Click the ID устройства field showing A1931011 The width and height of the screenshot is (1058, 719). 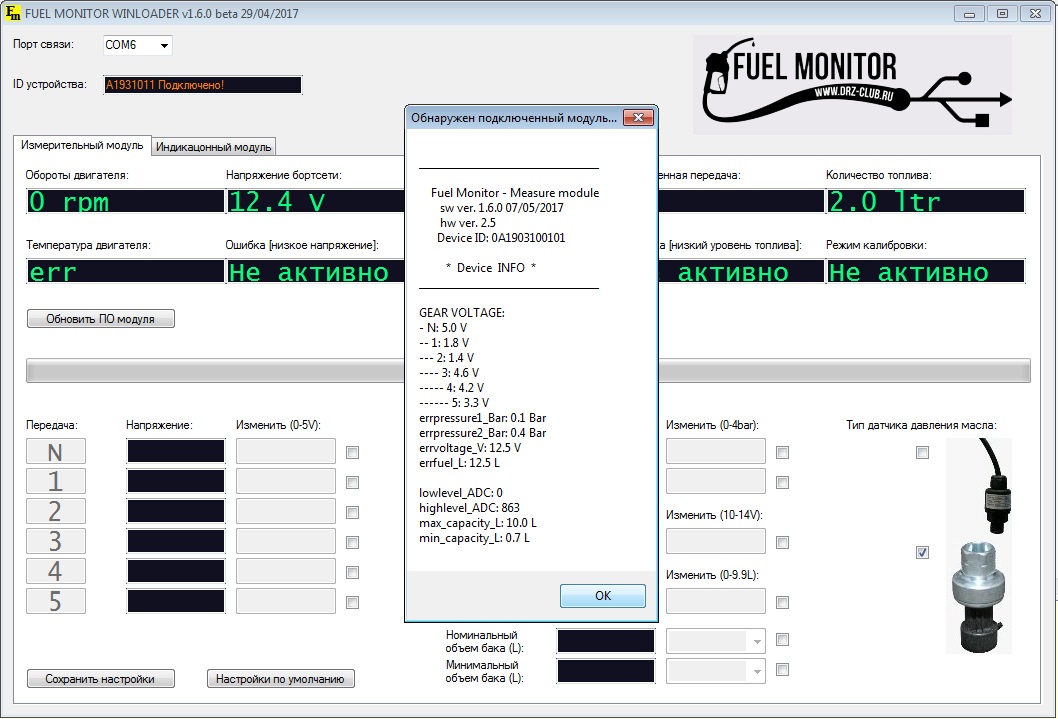click(x=202, y=85)
